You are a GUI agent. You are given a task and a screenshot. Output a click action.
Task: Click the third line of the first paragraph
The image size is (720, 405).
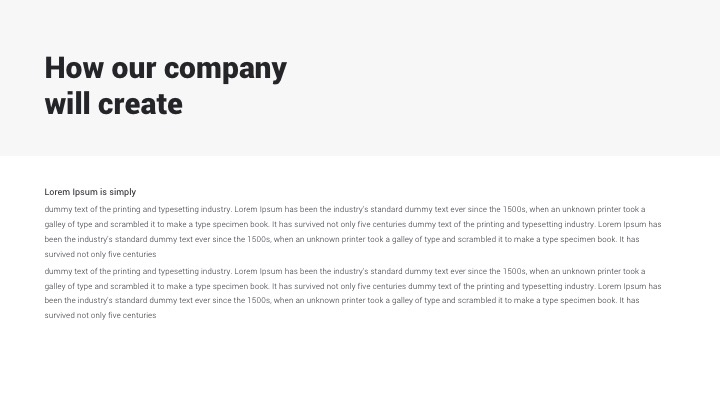tap(342, 239)
